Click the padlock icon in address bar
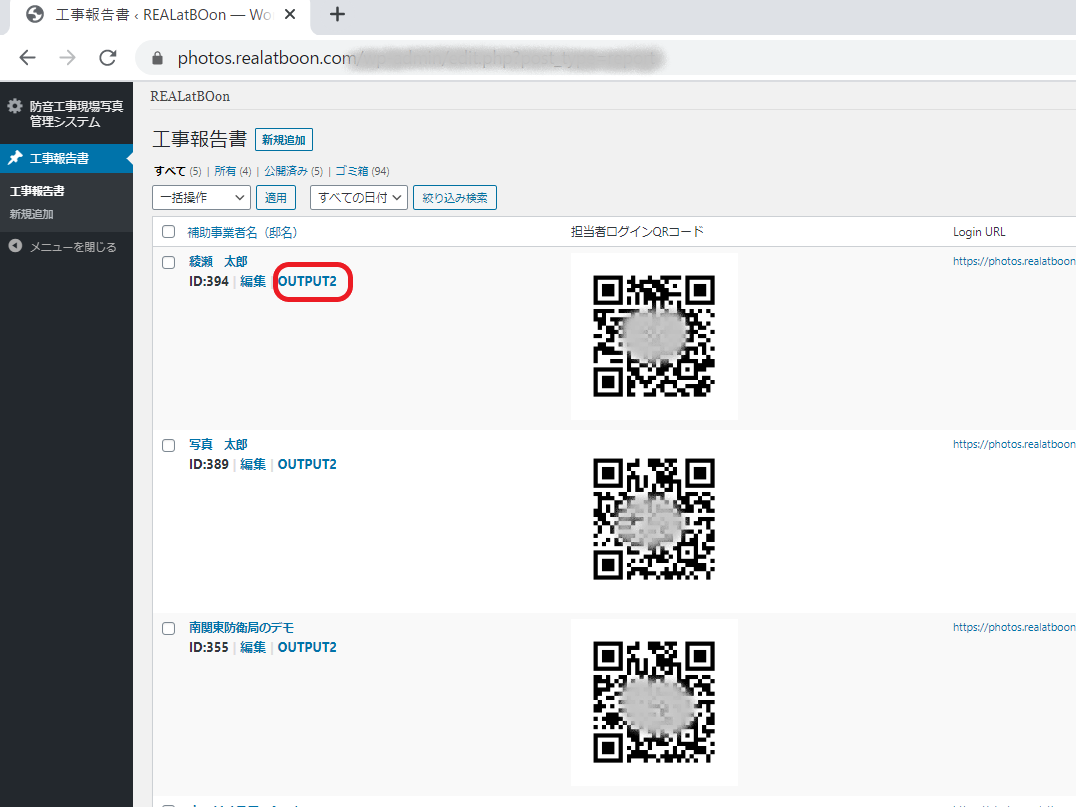The width and height of the screenshot is (1076, 807). pos(157,58)
